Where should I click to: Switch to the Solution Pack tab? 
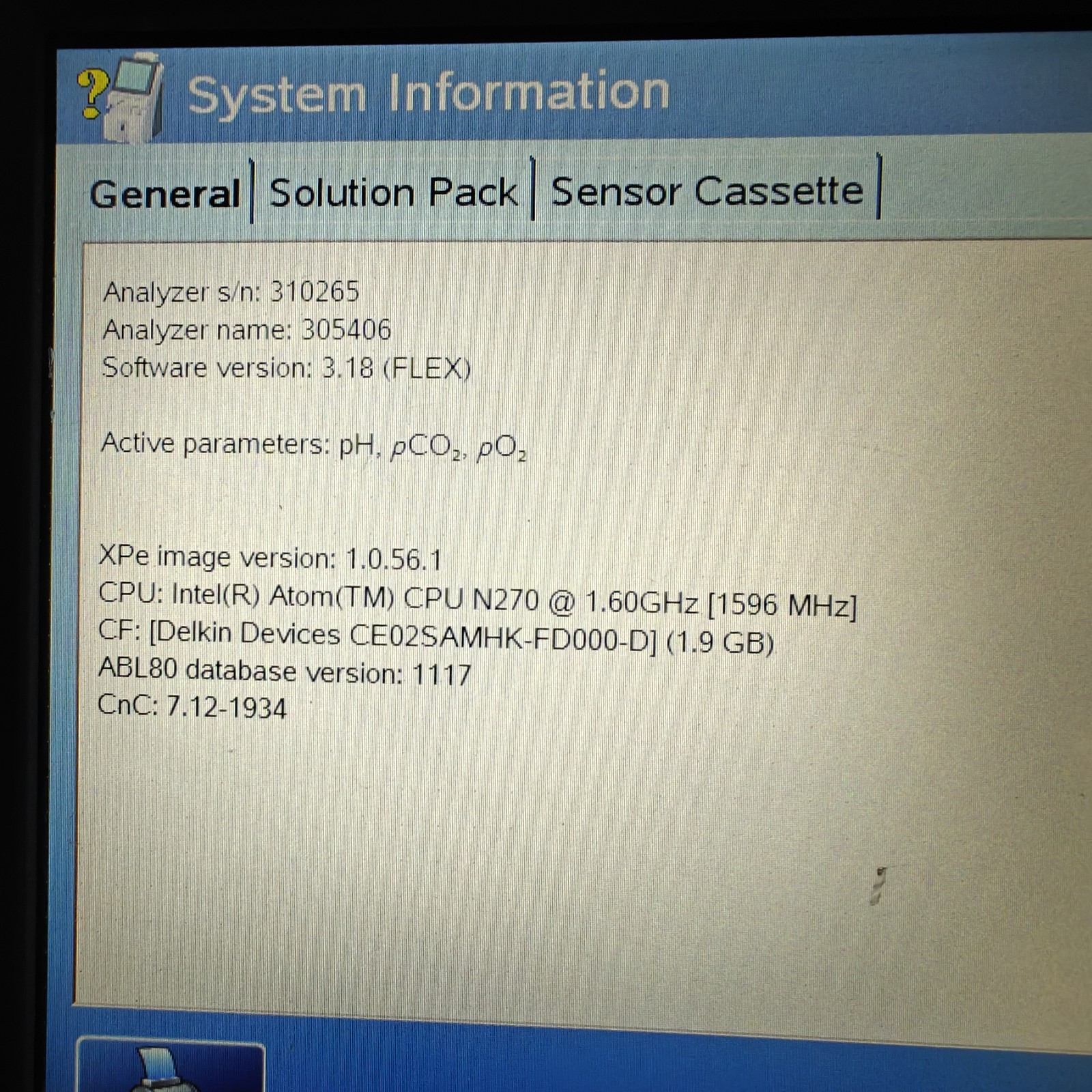pyautogui.click(x=394, y=192)
